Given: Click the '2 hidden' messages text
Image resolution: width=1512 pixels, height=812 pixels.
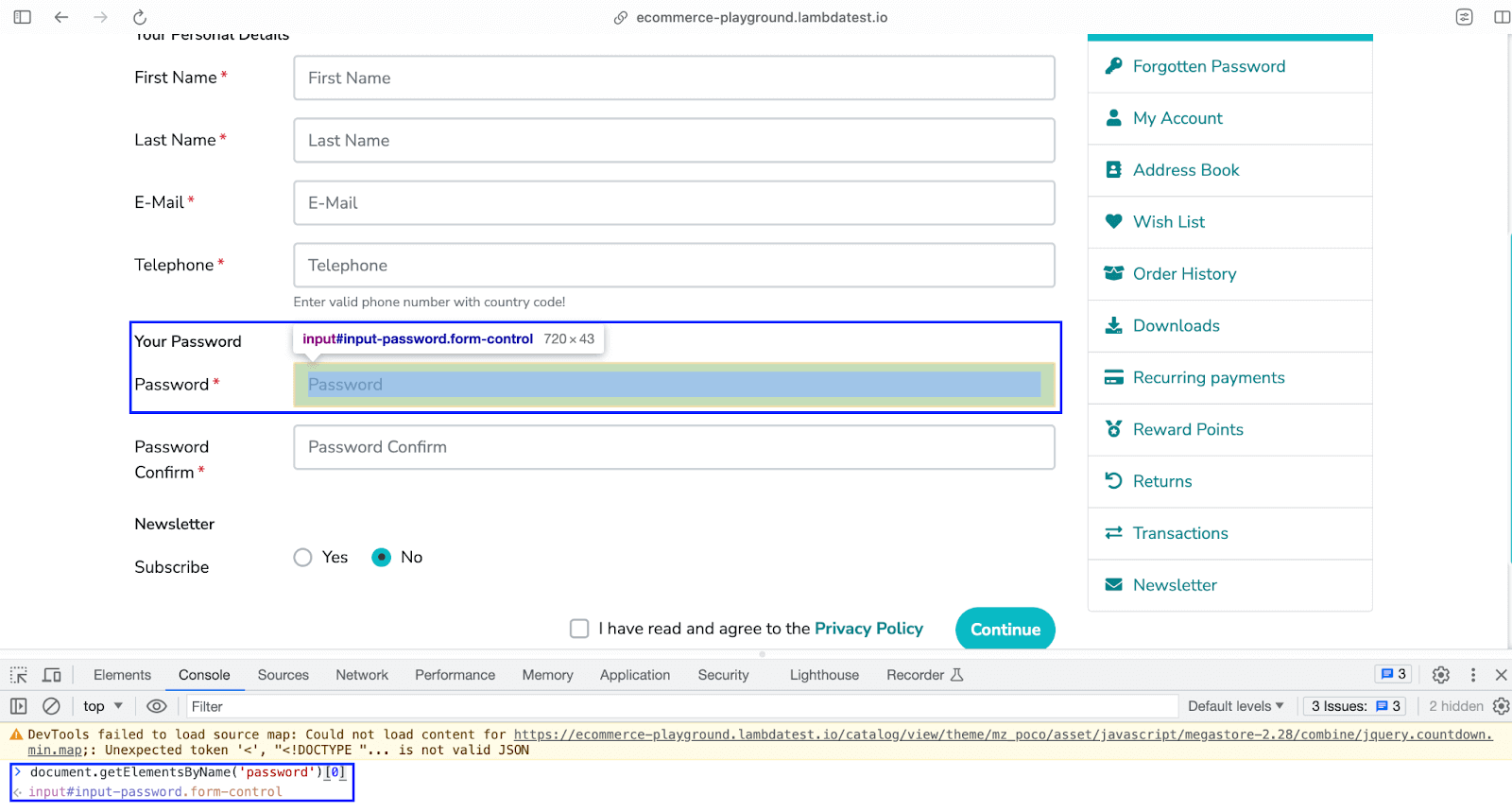Looking at the screenshot, I should 1455,706.
